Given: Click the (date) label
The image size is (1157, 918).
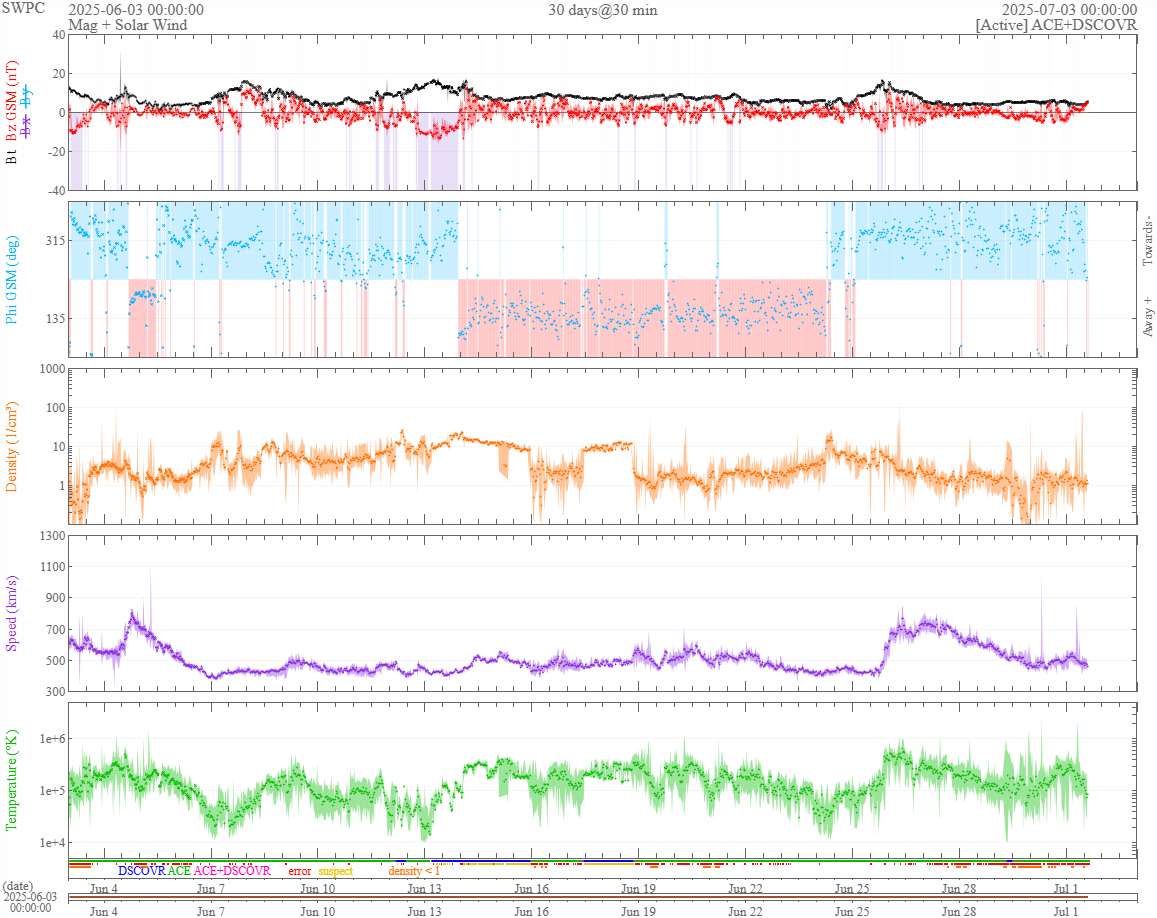Looking at the screenshot, I should 18,886.
